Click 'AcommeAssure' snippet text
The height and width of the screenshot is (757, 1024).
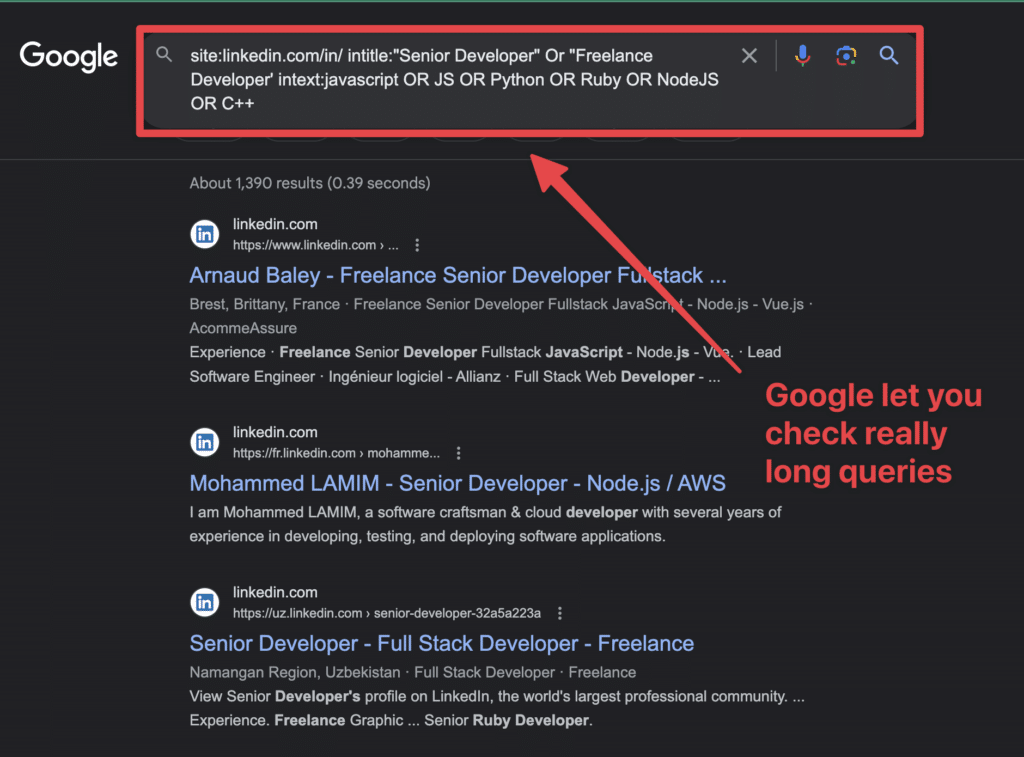click(x=243, y=328)
